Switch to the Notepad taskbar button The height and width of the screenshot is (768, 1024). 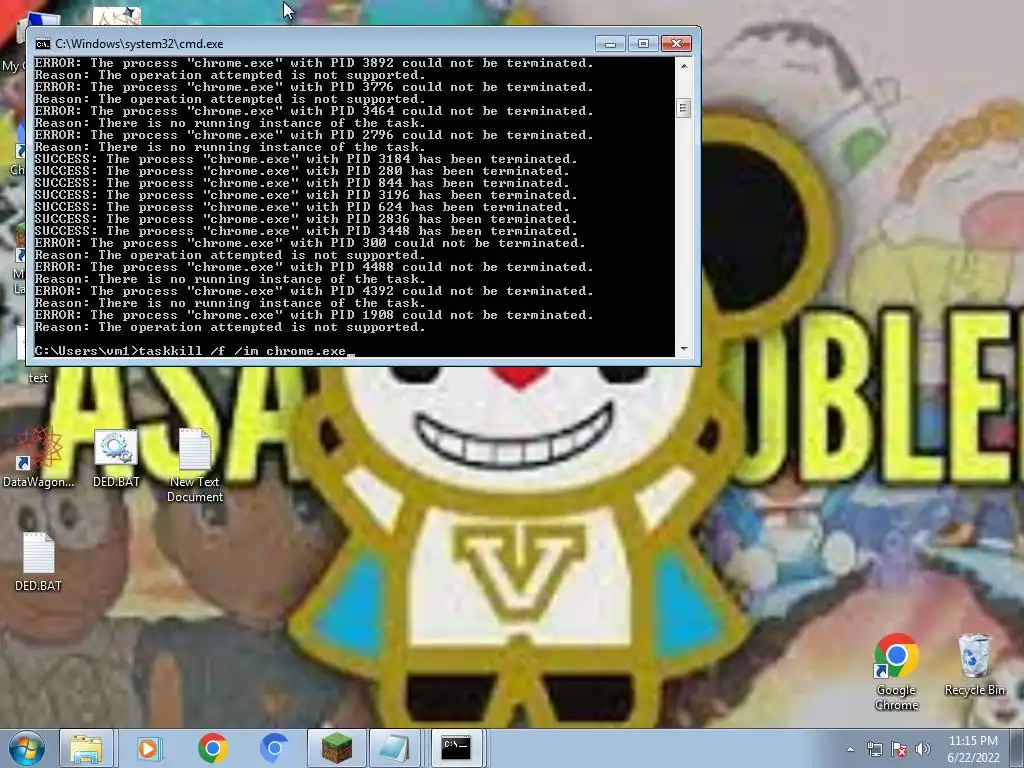click(395, 748)
